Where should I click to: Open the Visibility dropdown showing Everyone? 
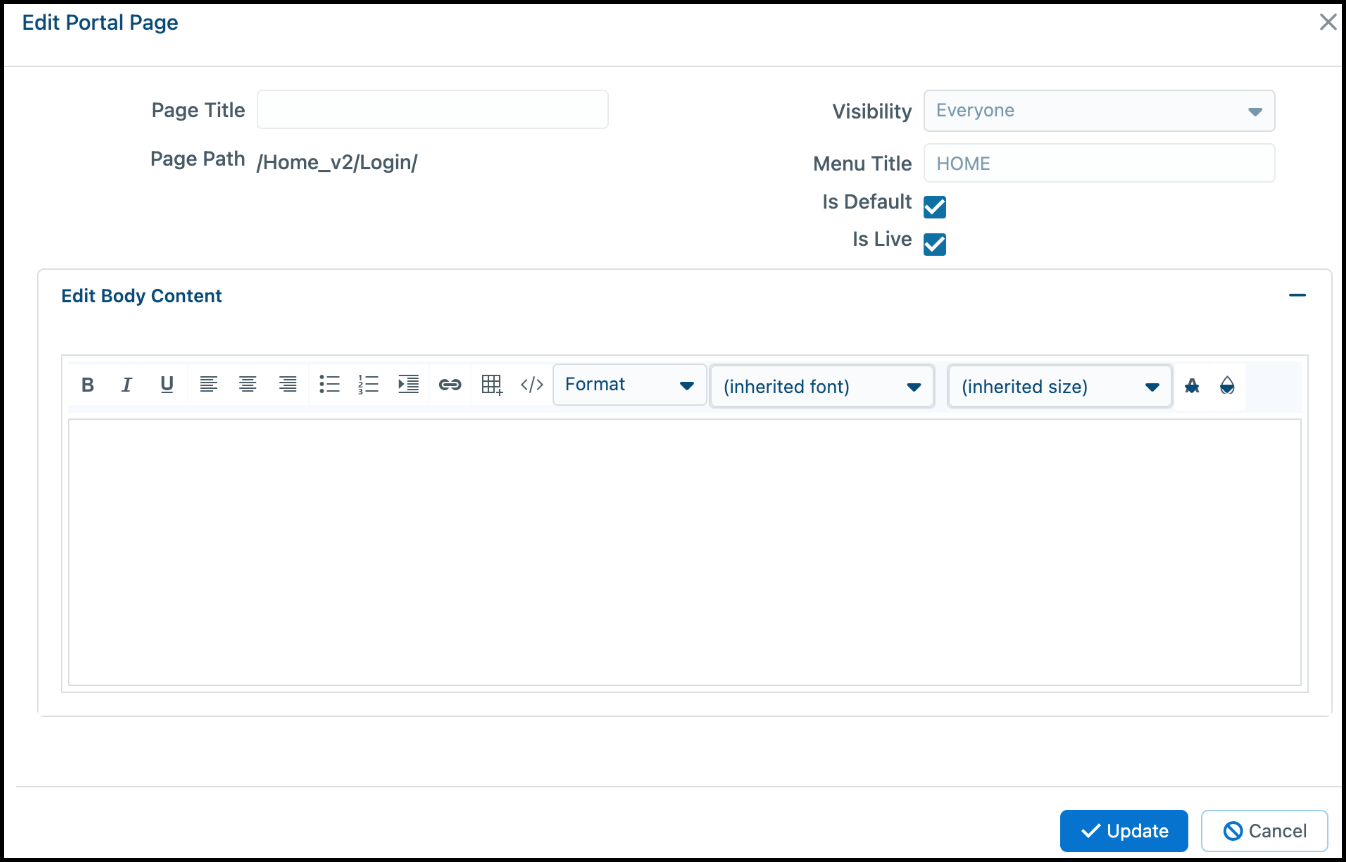click(x=1098, y=110)
